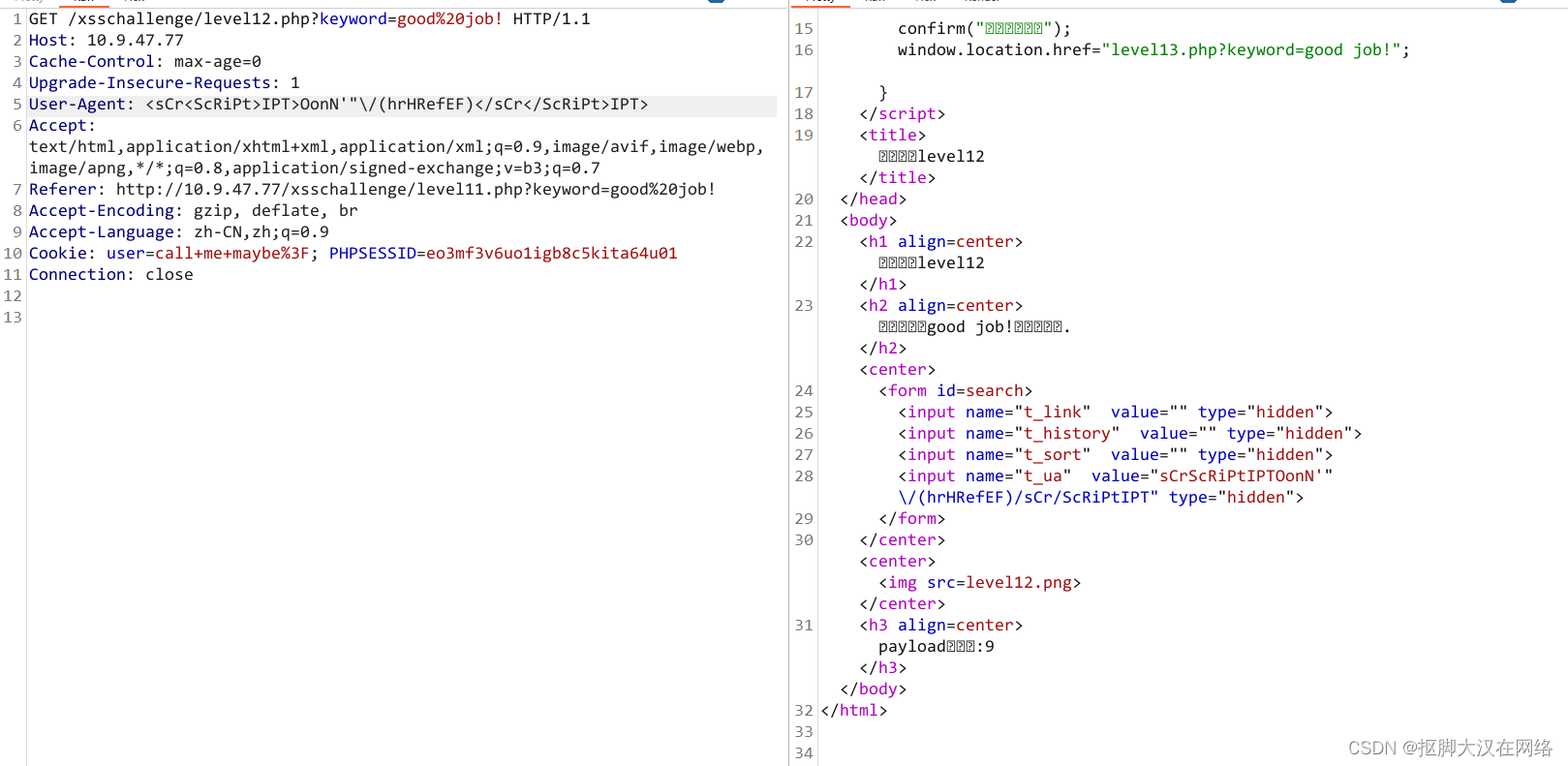Image resolution: width=1568 pixels, height=766 pixels.
Task: Click request line number 13 in gutter
Action: (x=13, y=318)
